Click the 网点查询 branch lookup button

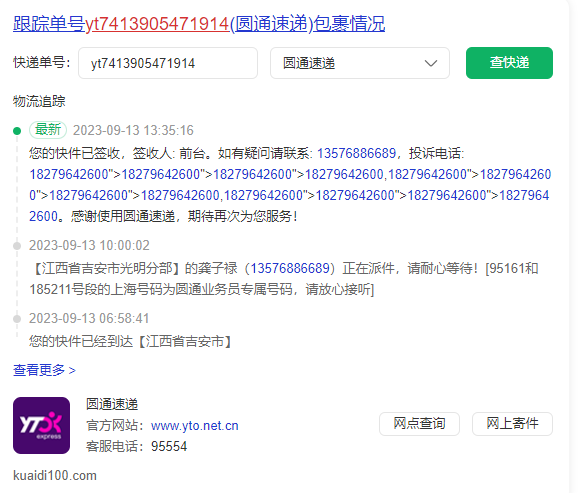pos(419,424)
